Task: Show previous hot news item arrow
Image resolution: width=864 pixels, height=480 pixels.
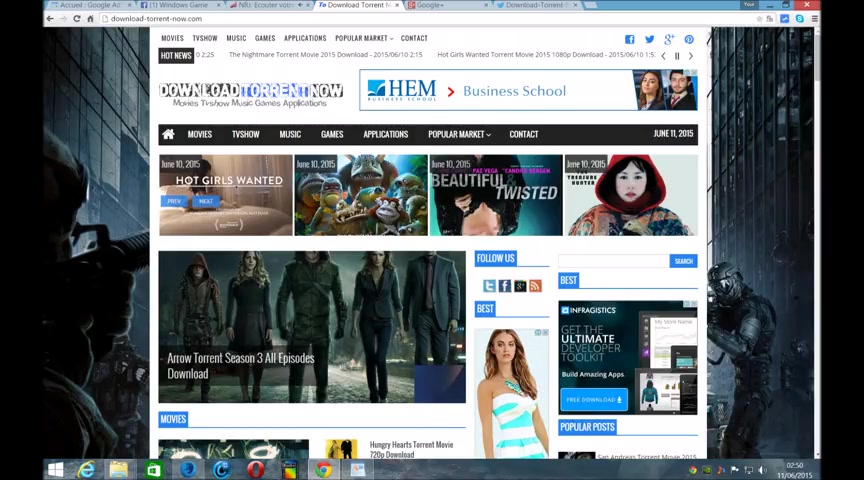Action: tap(663, 56)
